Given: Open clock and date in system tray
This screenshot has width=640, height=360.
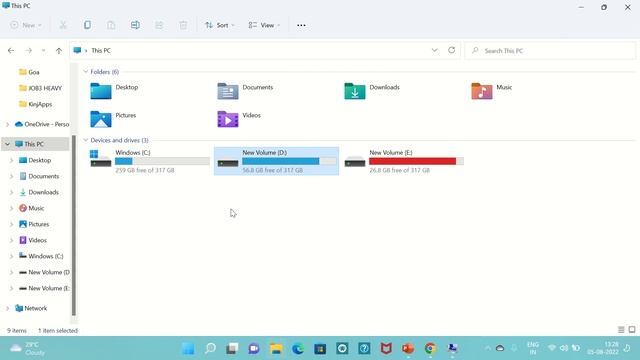Looking at the screenshot, I should pos(603,349).
